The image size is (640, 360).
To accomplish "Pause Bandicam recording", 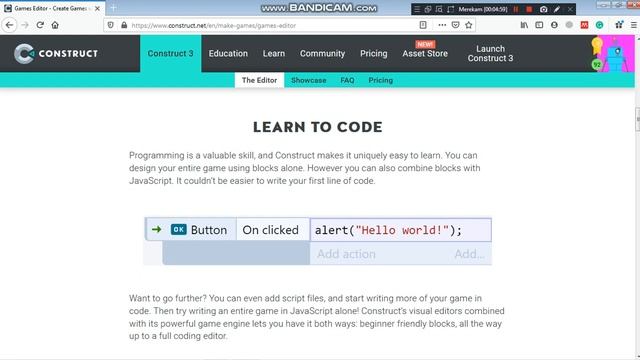I will pos(516,9).
